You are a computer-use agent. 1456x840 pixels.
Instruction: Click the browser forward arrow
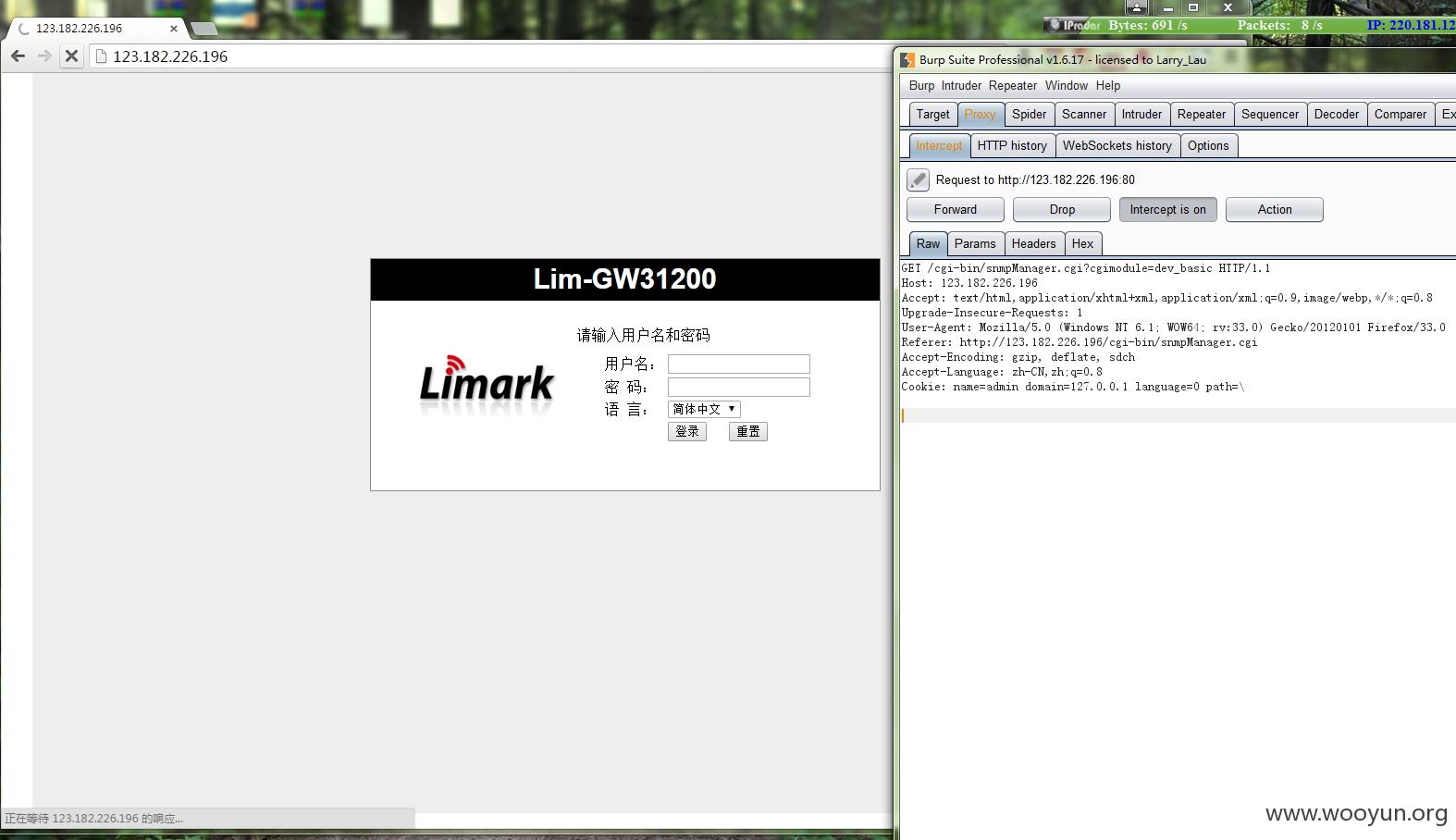(44, 56)
